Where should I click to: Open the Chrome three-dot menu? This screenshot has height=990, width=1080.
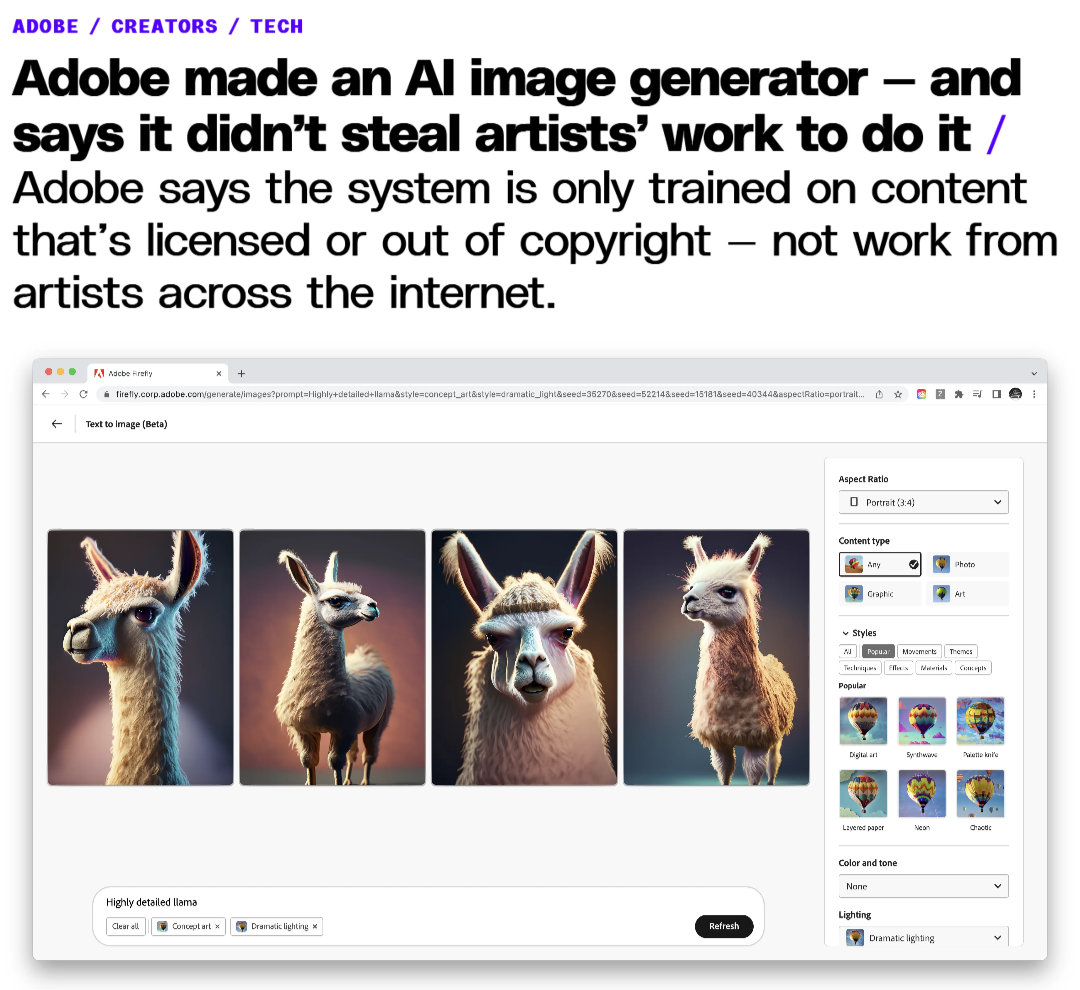click(x=1034, y=394)
